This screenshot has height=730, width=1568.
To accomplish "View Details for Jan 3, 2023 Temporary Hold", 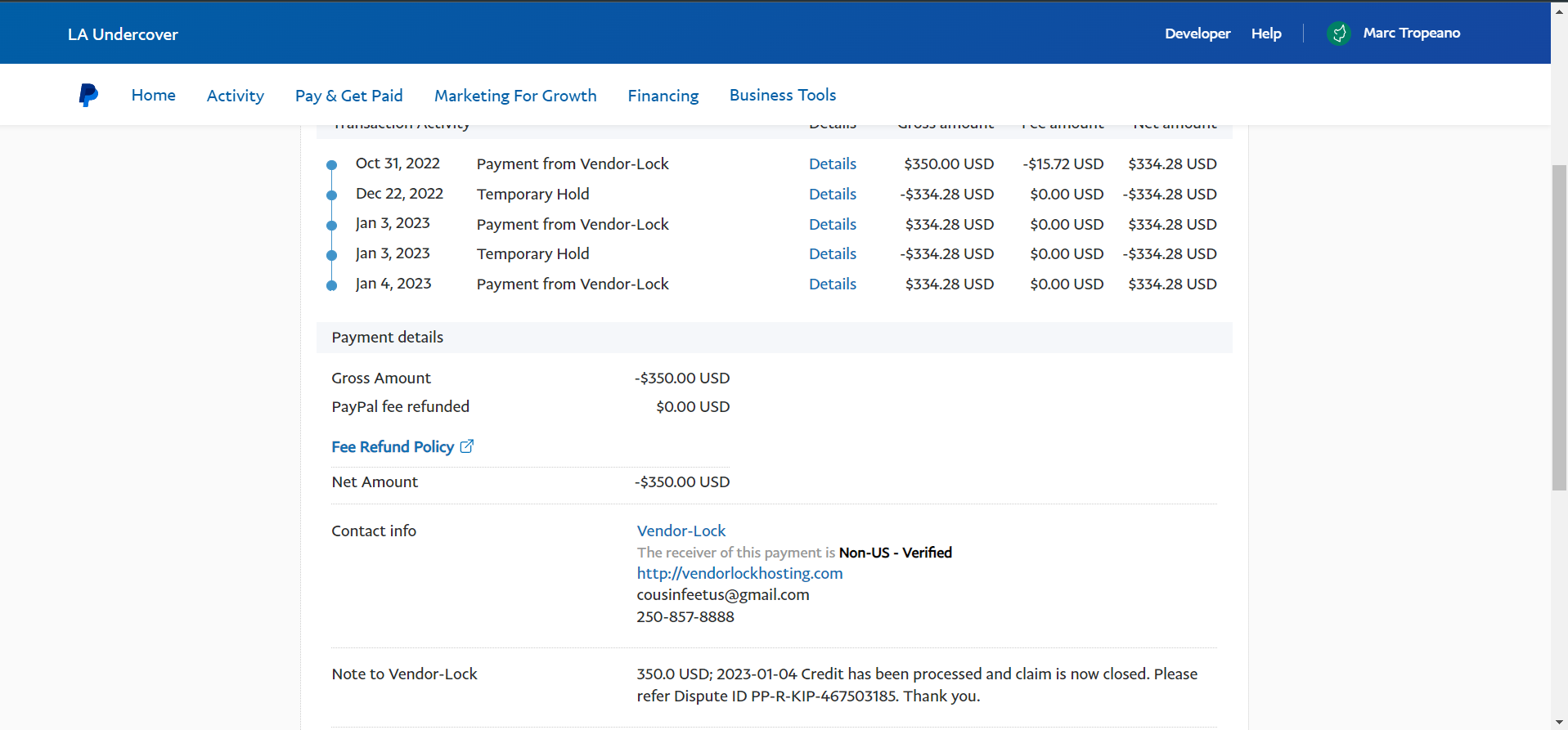I will tap(833, 253).
